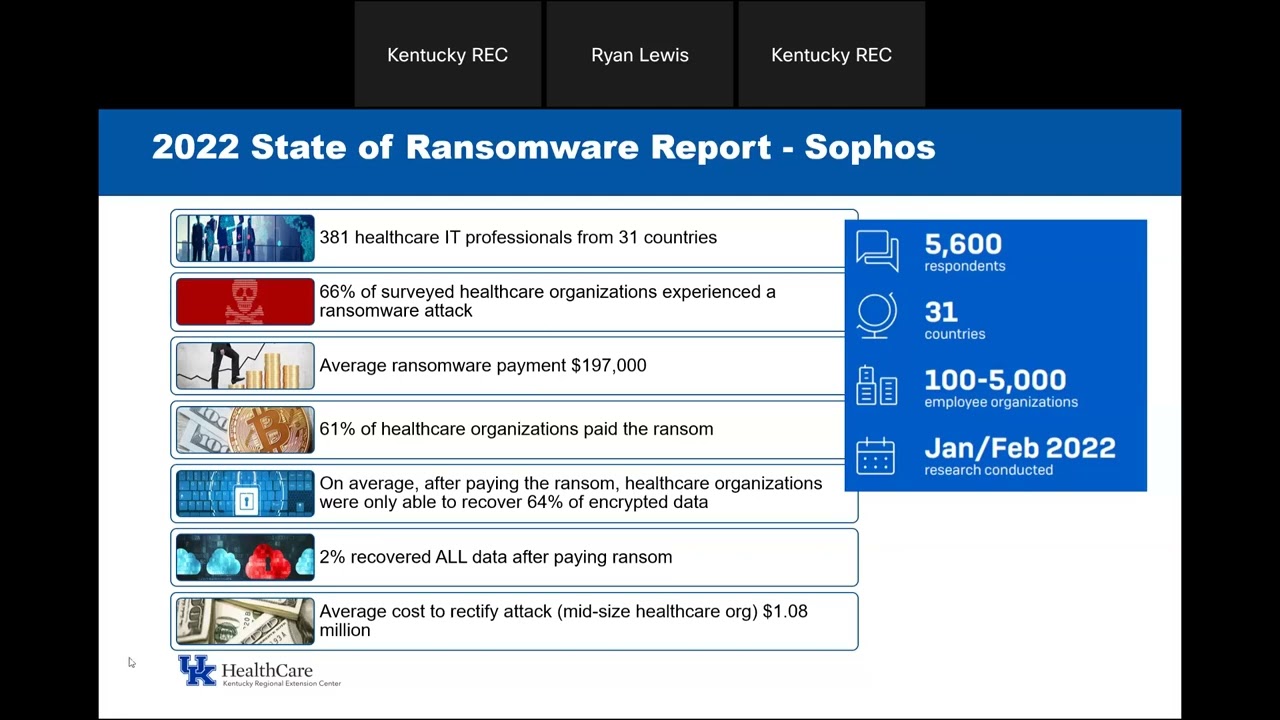
Task: Select the Ryan Lewis participant tile
Action: point(640,54)
